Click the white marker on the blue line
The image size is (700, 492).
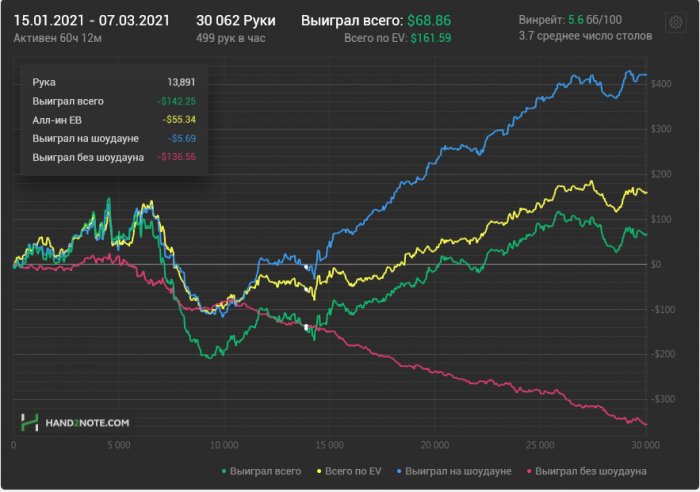click(x=306, y=267)
